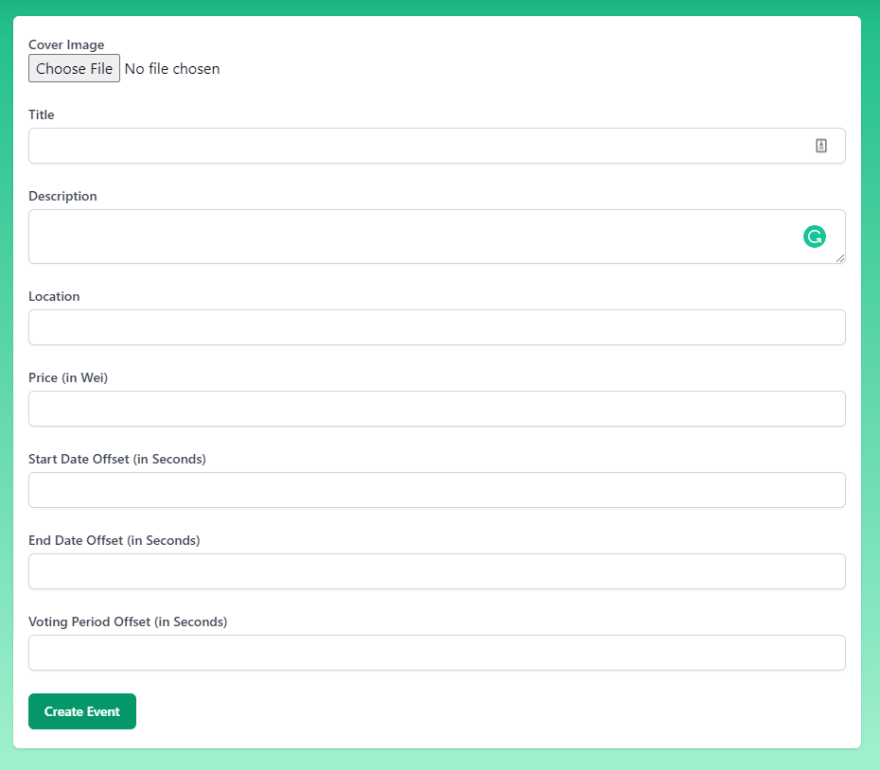Click the Price (in Wei) input
880x770 pixels.
click(437, 409)
